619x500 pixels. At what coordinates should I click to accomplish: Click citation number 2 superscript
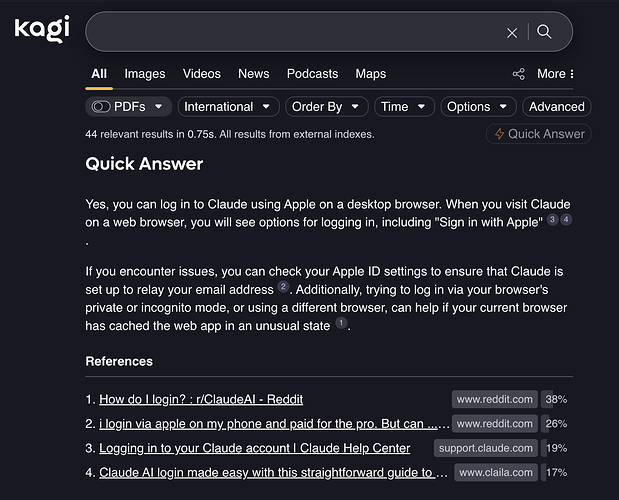coord(283,288)
